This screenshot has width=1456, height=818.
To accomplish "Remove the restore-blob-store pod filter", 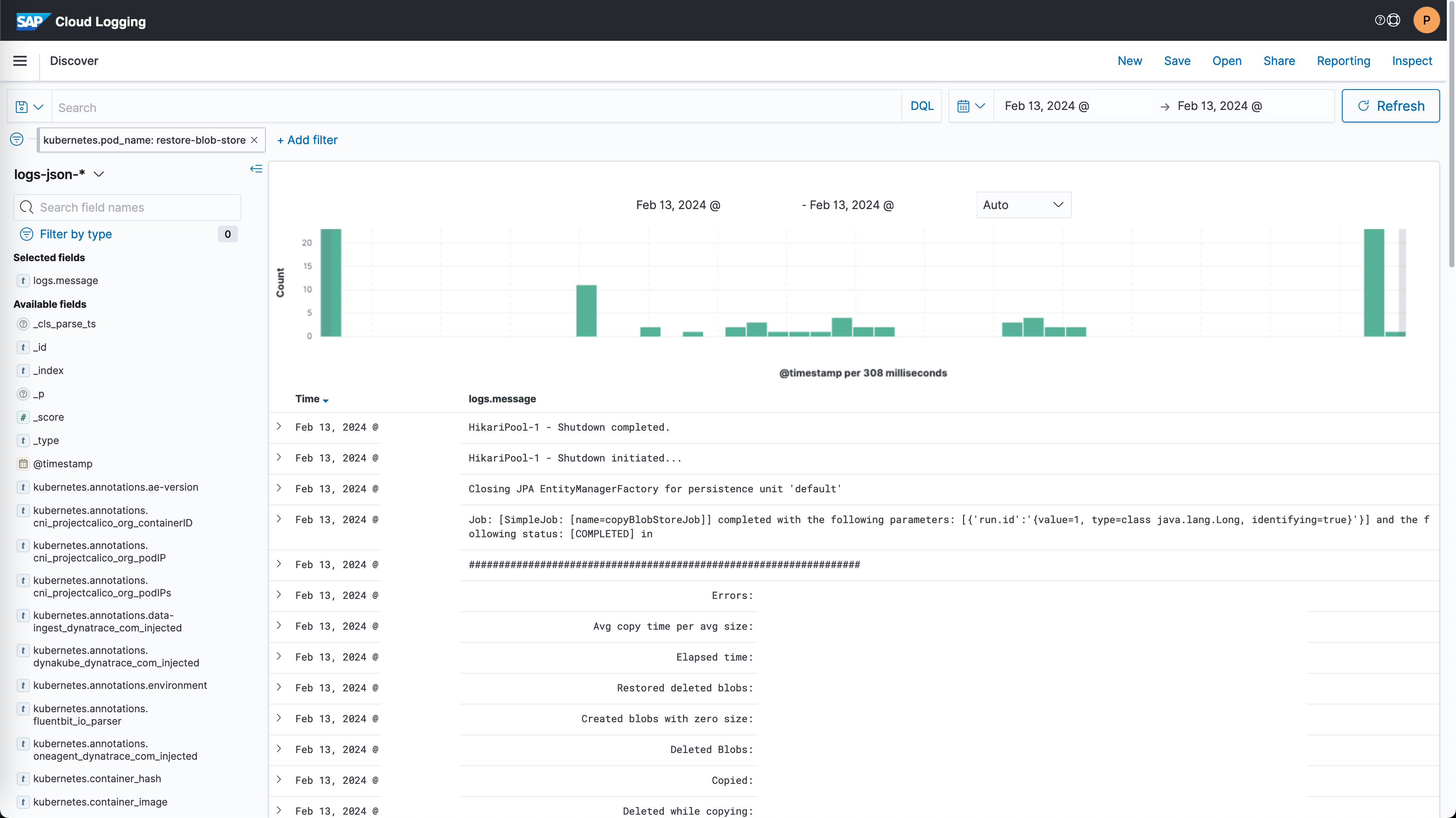I will point(254,140).
